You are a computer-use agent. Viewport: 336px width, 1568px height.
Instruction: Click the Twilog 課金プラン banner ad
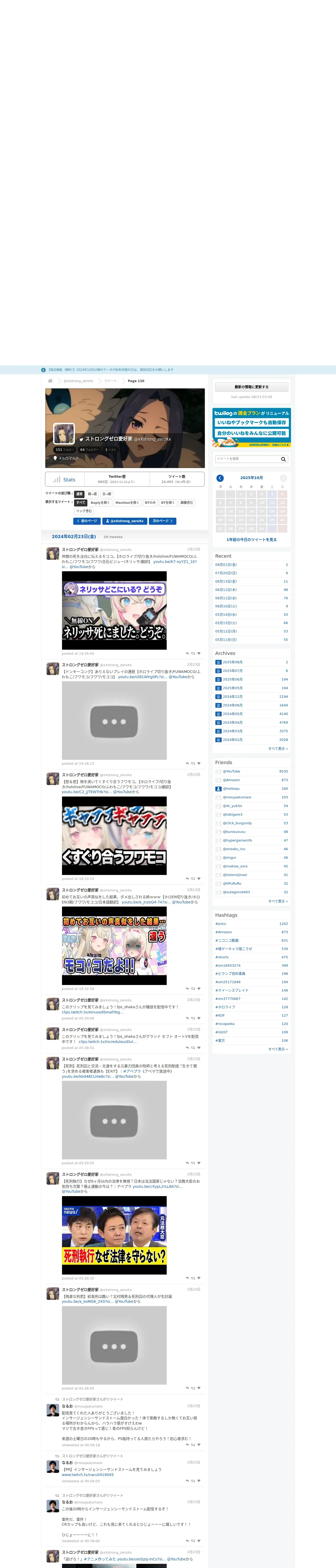pyautogui.click(x=251, y=428)
